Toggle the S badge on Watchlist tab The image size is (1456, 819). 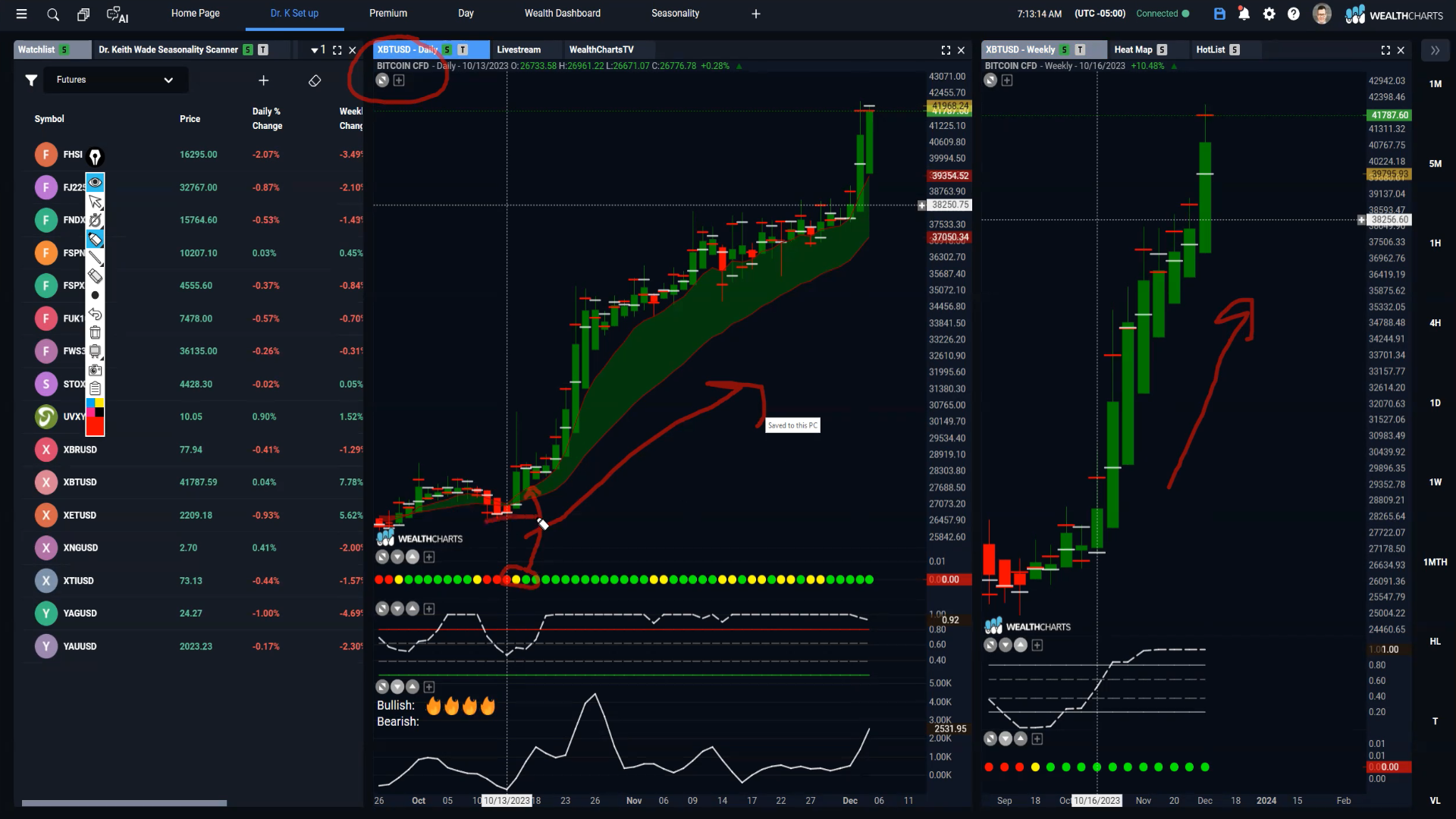pyautogui.click(x=64, y=50)
